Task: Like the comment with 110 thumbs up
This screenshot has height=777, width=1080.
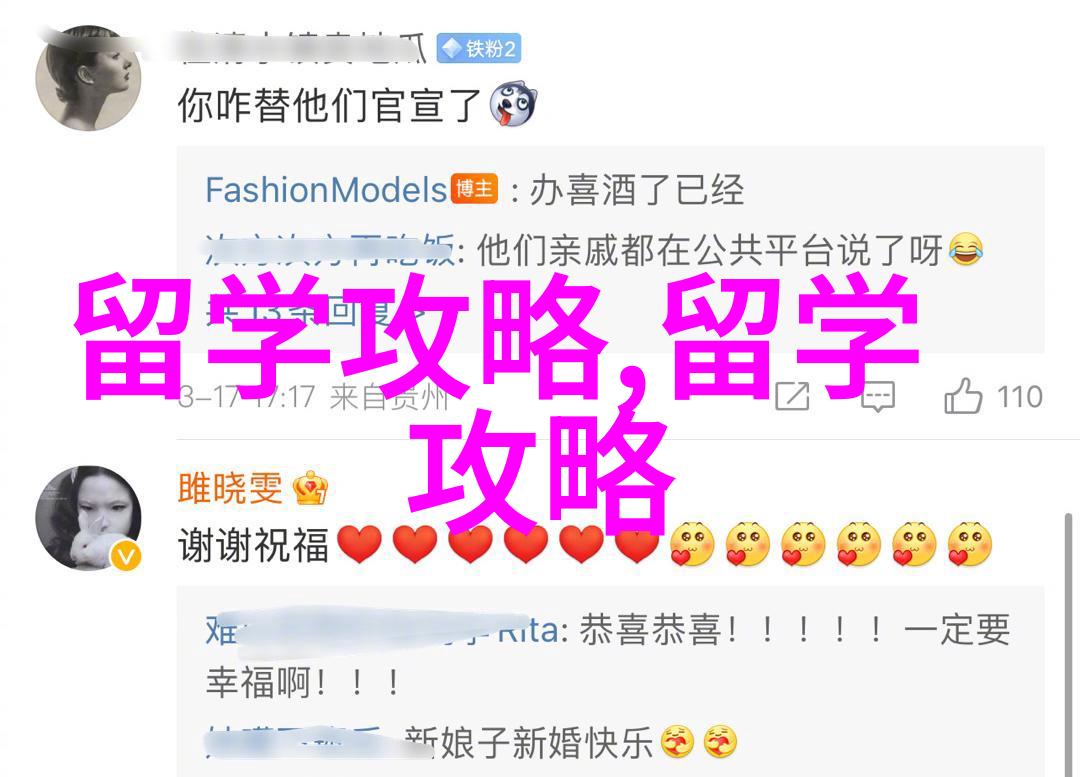Action: 962,396
